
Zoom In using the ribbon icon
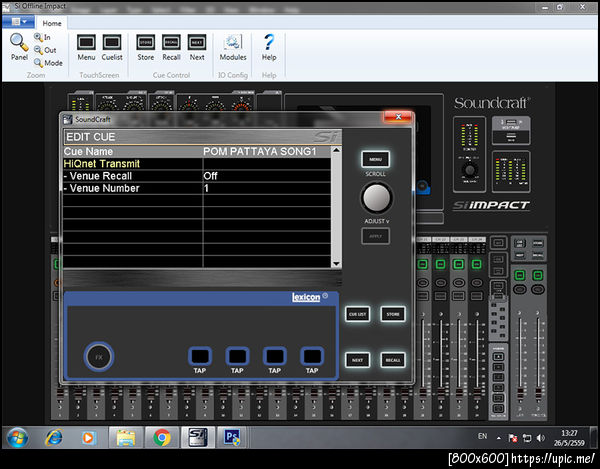tap(39, 37)
